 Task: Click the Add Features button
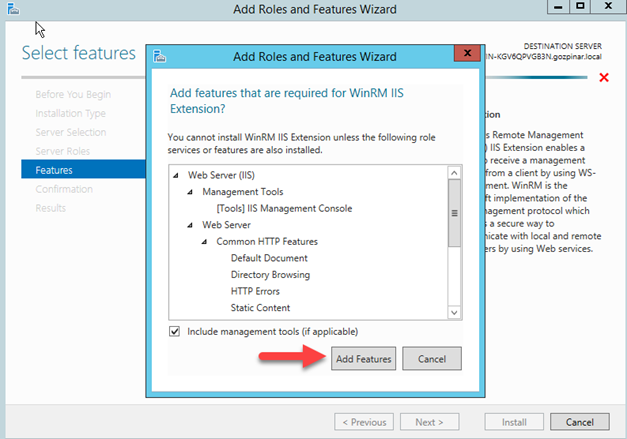point(363,359)
